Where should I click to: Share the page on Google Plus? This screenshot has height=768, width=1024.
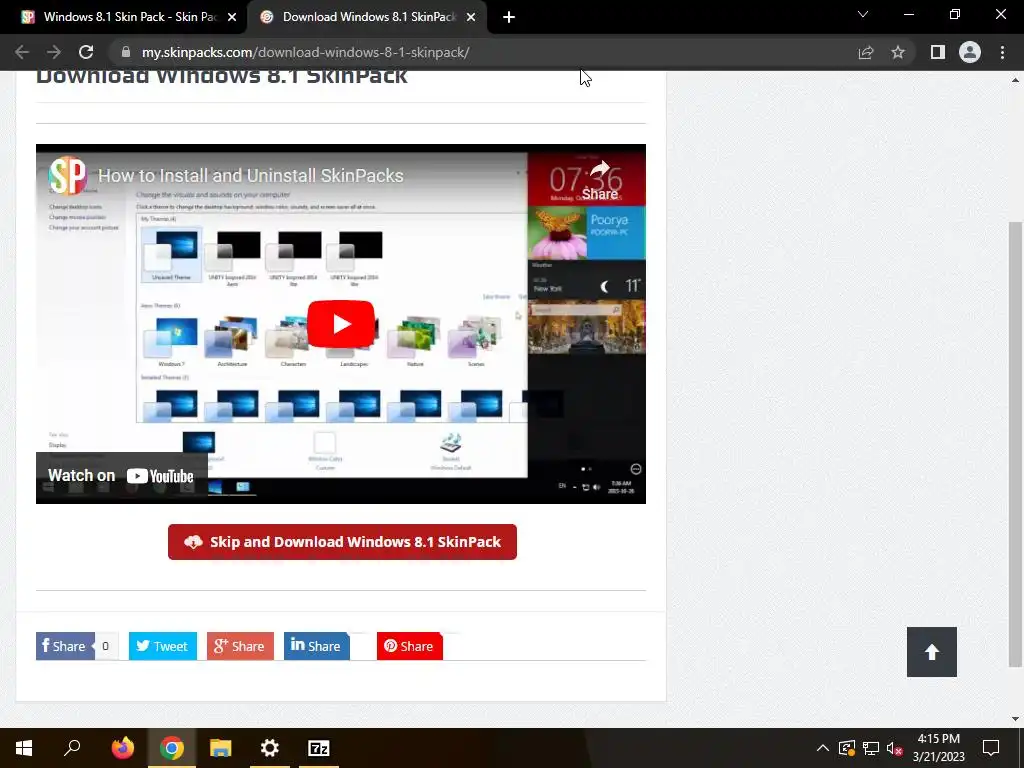(x=240, y=646)
